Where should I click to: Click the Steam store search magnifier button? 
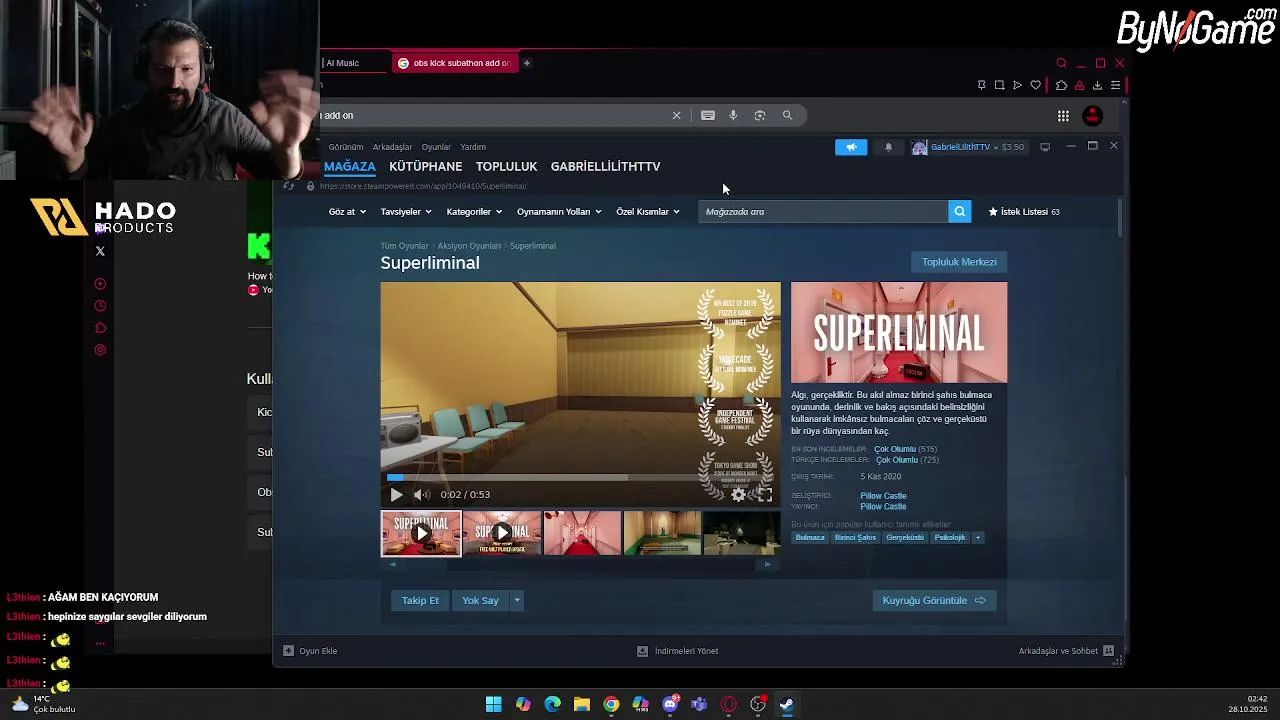(x=959, y=211)
